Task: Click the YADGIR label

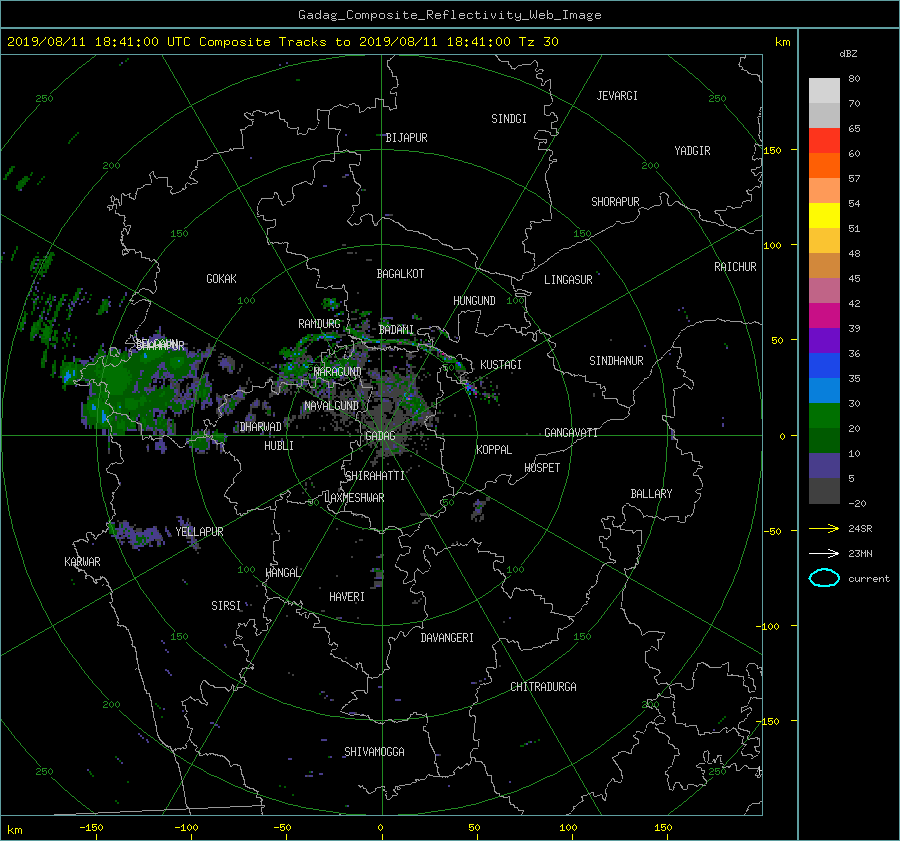Action: click(x=692, y=151)
